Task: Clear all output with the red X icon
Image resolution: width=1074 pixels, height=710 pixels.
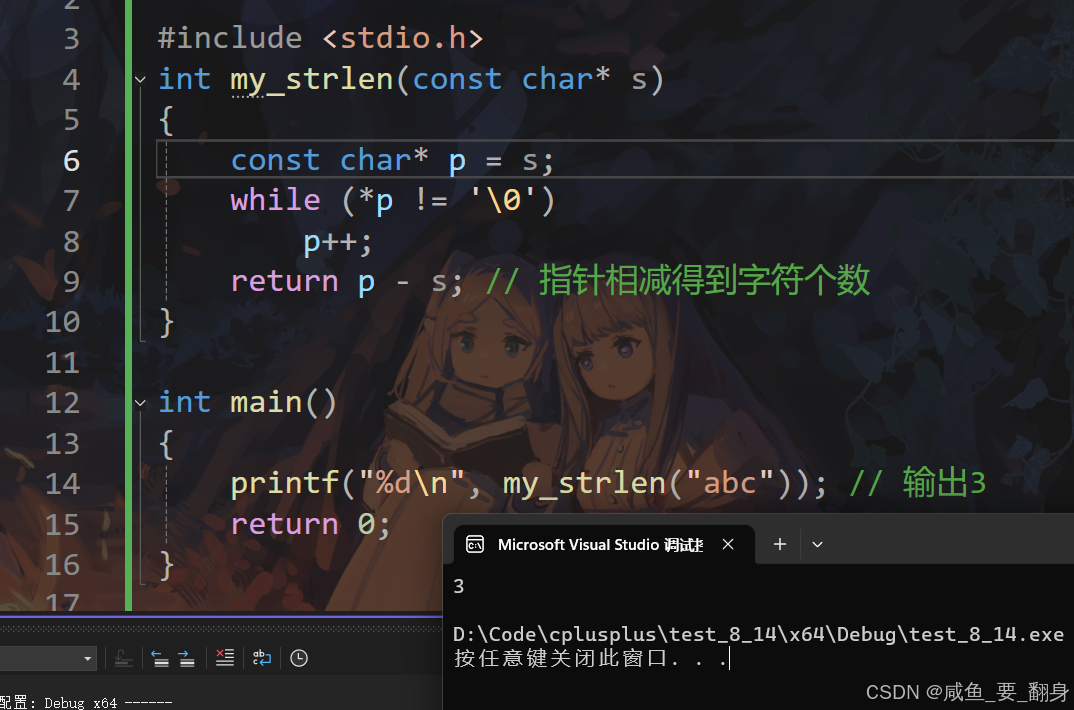Action: pos(225,658)
